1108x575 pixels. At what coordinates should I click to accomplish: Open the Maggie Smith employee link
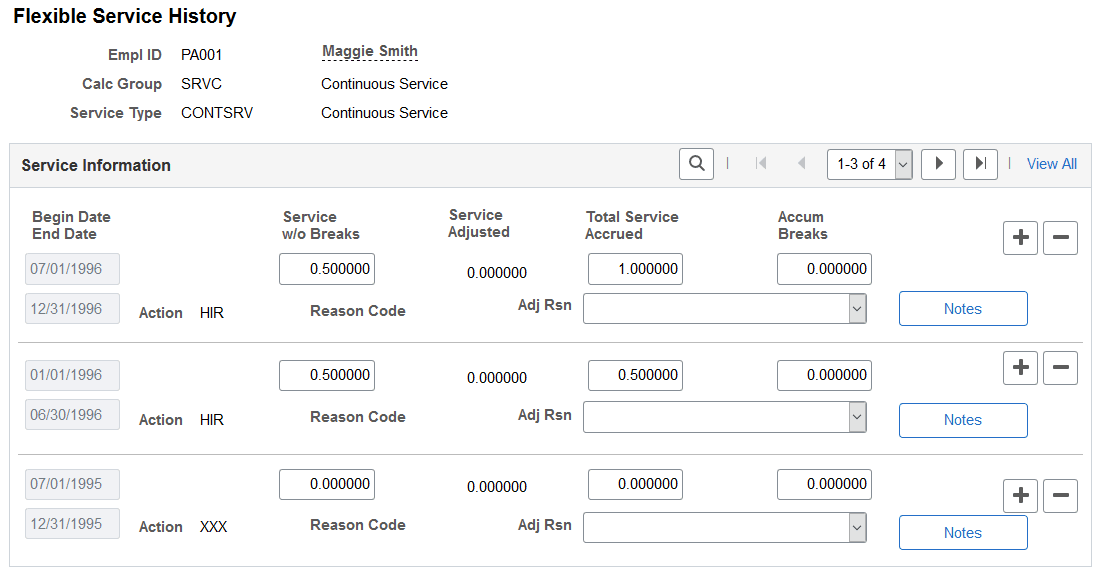coord(370,52)
